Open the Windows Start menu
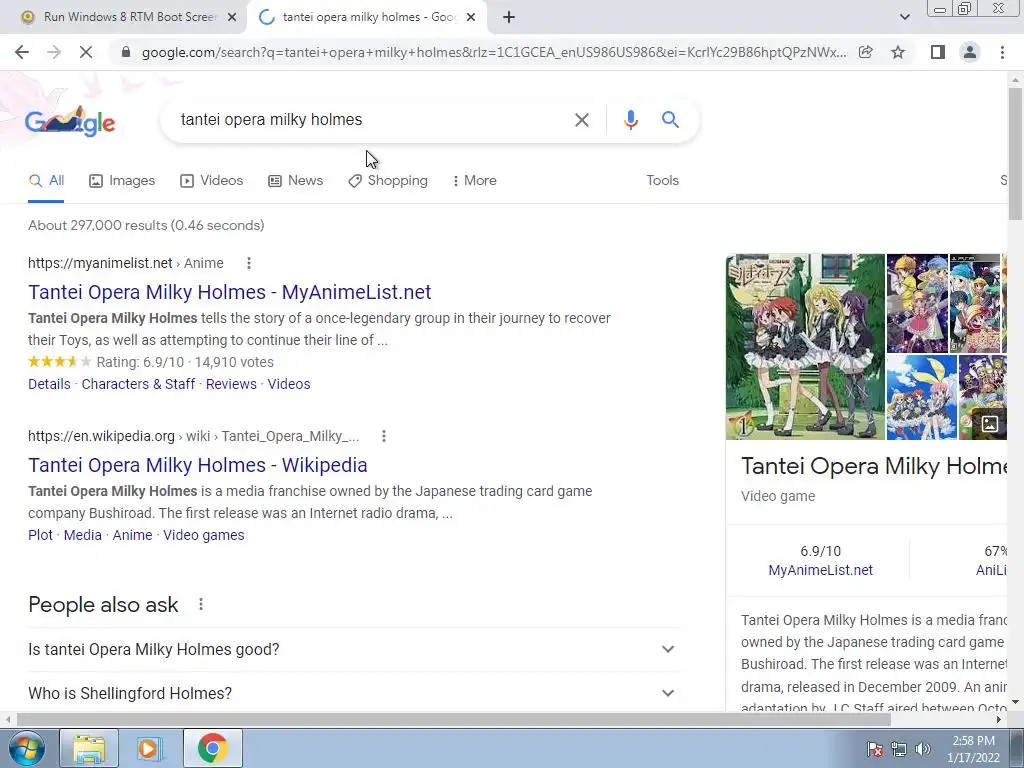1024x768 pixels. pyautogui.click(x=26, y=748)
